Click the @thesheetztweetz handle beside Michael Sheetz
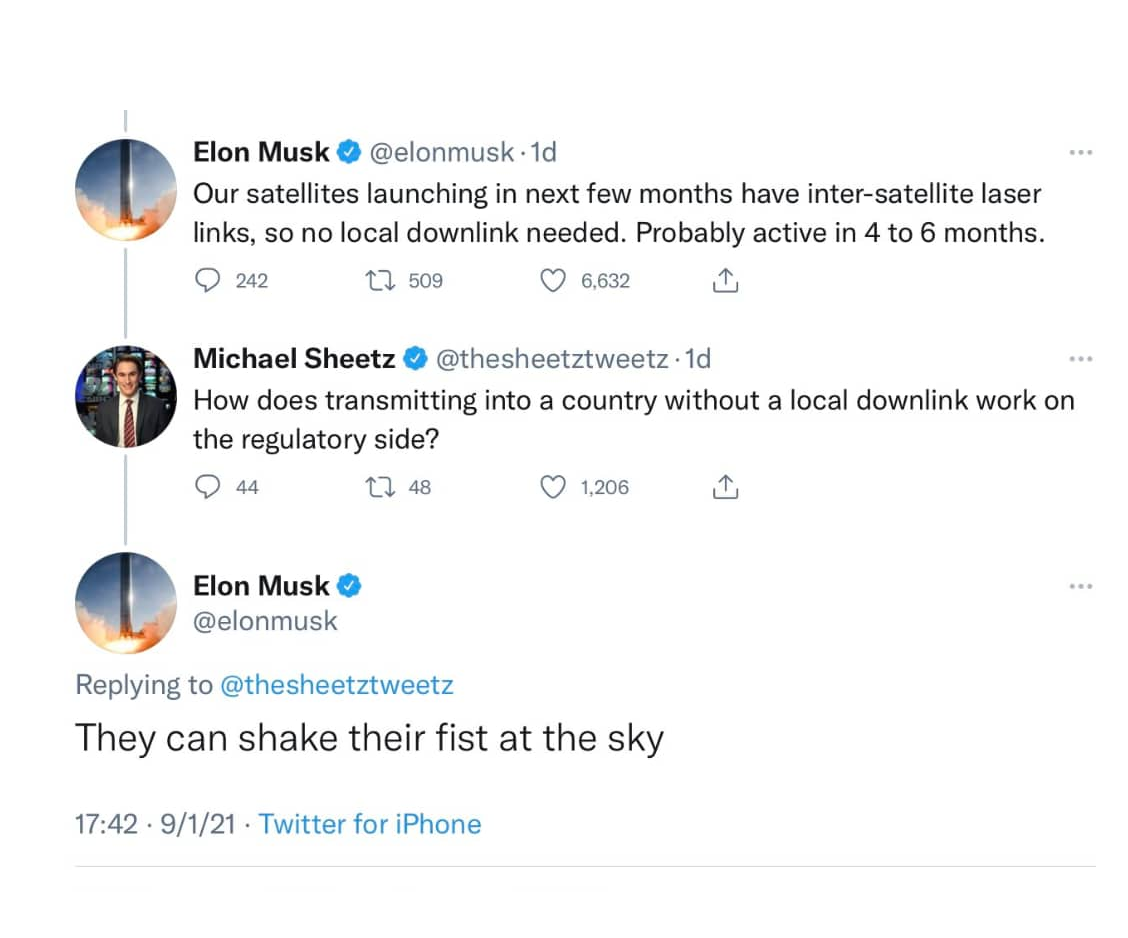The image size is (1128, 938). pyautogui.click(x=552, y=358)
